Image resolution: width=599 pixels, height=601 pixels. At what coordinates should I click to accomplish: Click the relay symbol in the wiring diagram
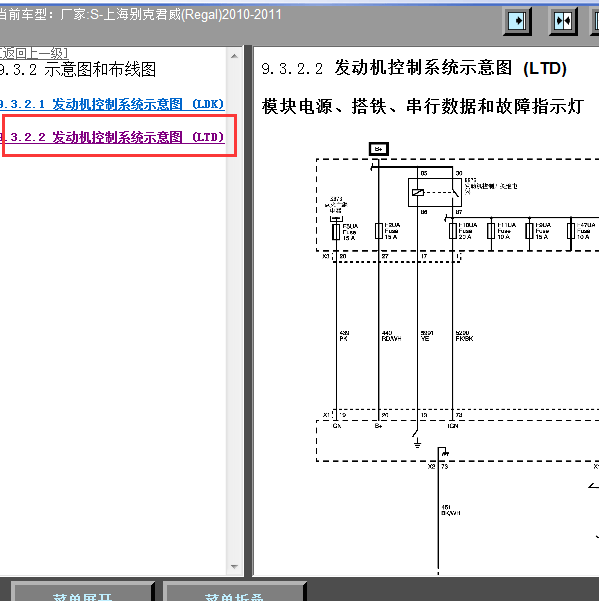435,192
